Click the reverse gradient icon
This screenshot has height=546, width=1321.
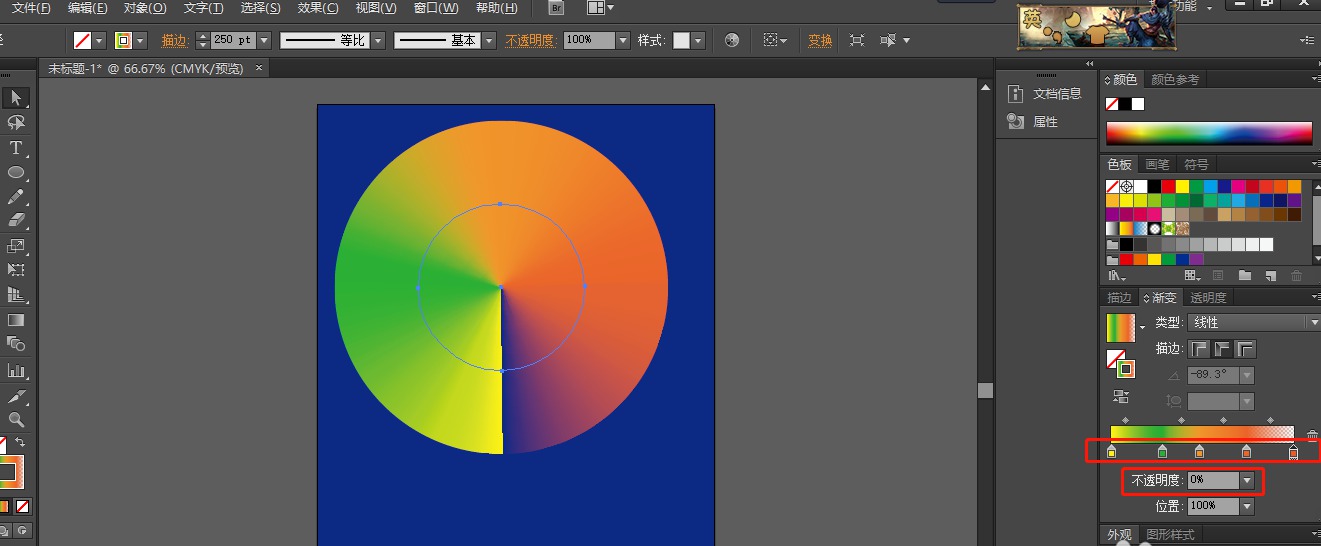[1120, 398]
